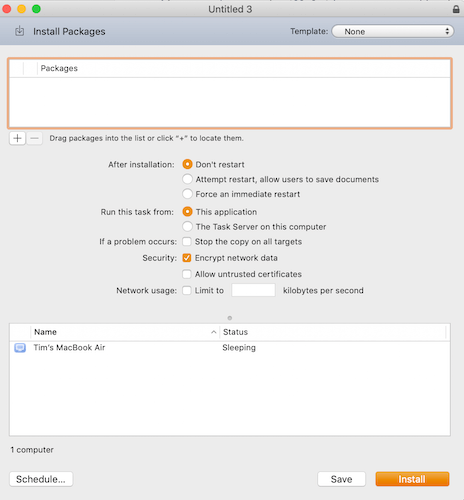This screenshot has width=464, height=500.
Task: Enable Allow untrusted certificates
Action: point(187,274)
